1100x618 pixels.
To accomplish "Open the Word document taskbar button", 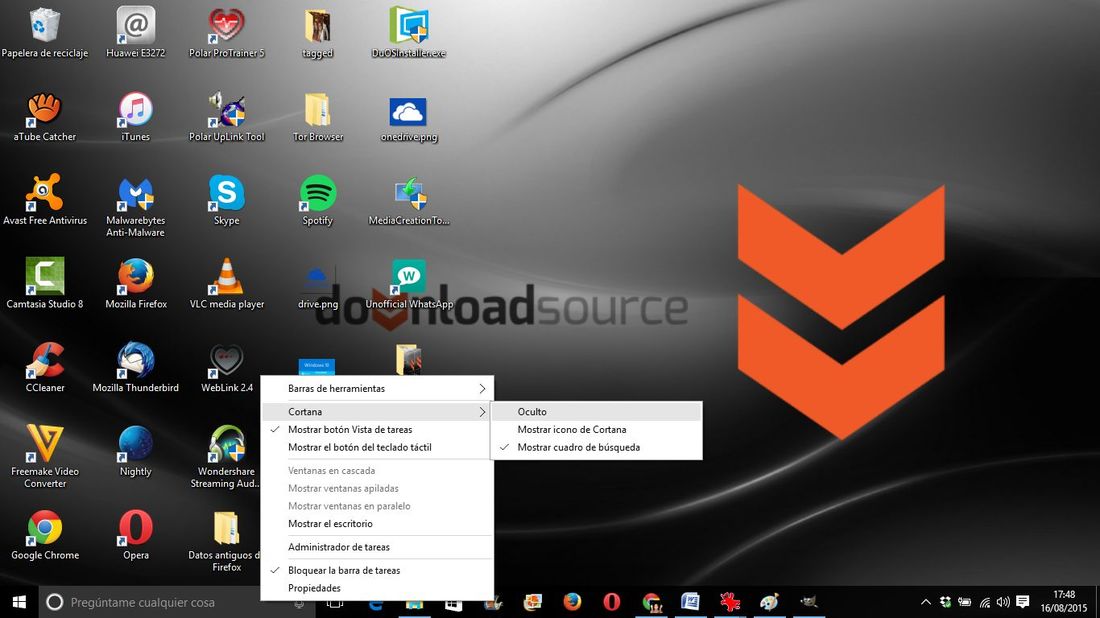I will [x=690, y=602].
